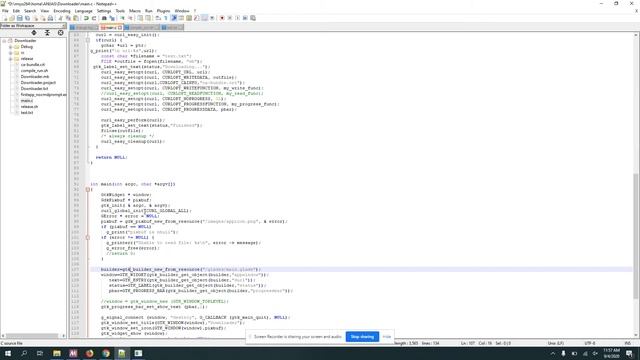Open the Plugins menu
Image resolution: width=640 pixels, height=360 pixels.
coord(163,11)
